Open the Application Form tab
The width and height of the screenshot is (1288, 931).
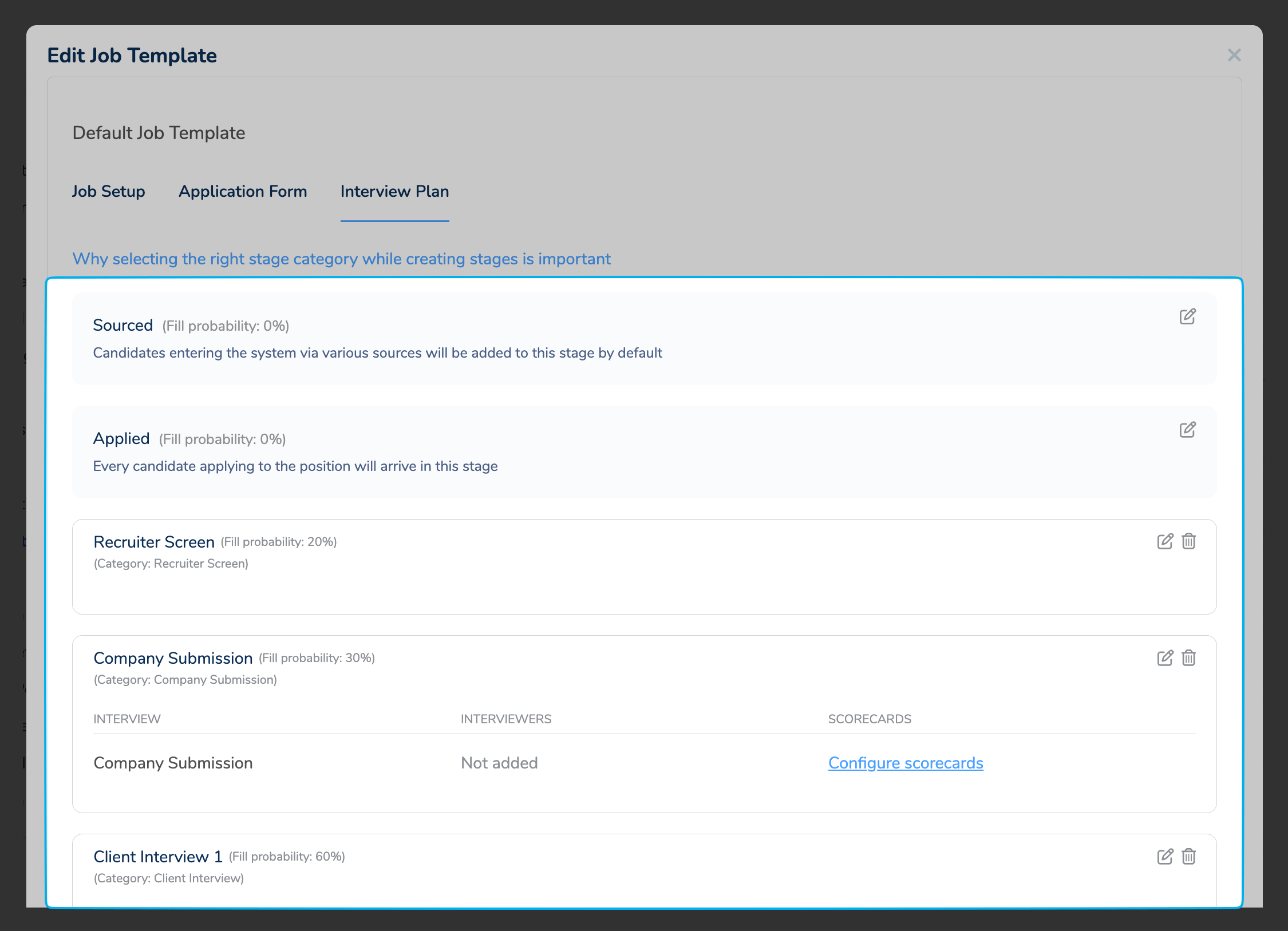click(243, 192)
